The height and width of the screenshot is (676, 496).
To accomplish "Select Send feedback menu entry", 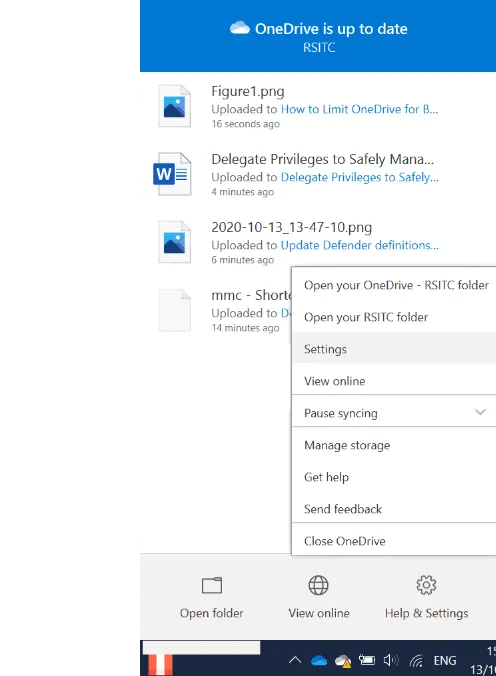I will (394, 509).
